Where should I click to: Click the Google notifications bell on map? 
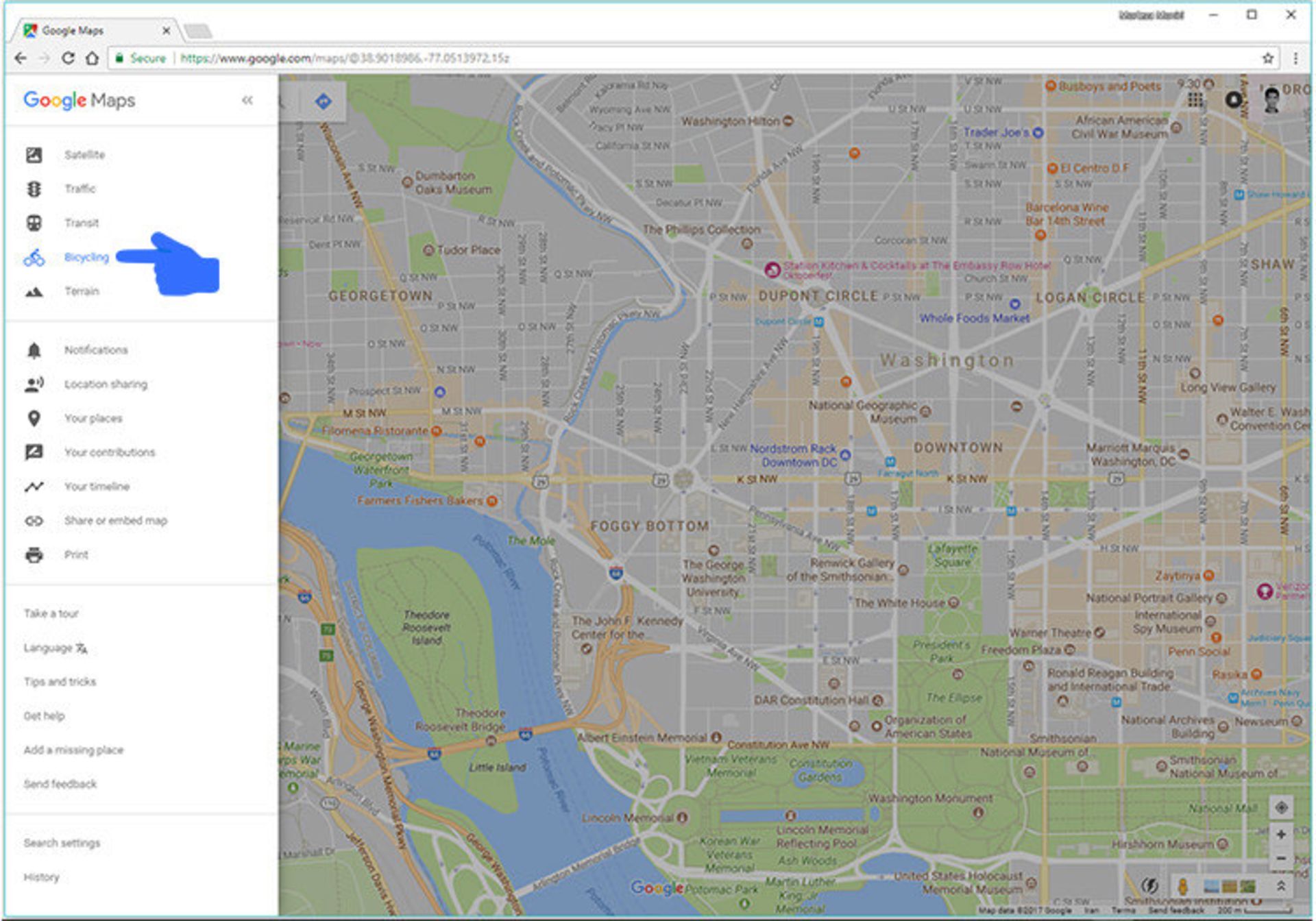1233,100
